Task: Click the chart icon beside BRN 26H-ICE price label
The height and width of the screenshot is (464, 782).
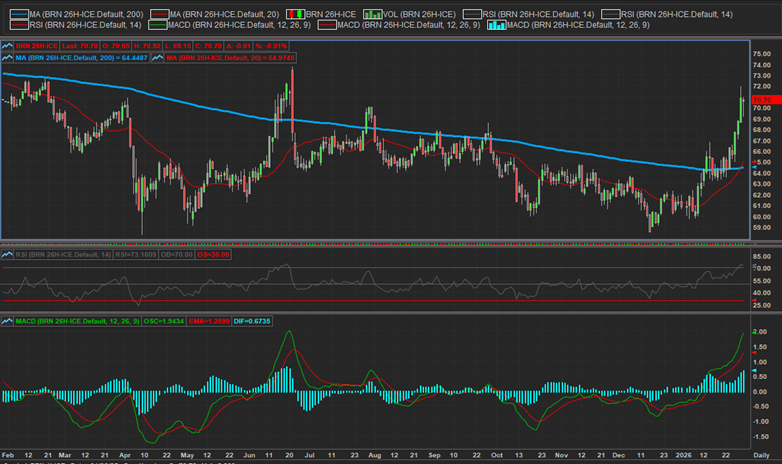Action: click(7, 45)
